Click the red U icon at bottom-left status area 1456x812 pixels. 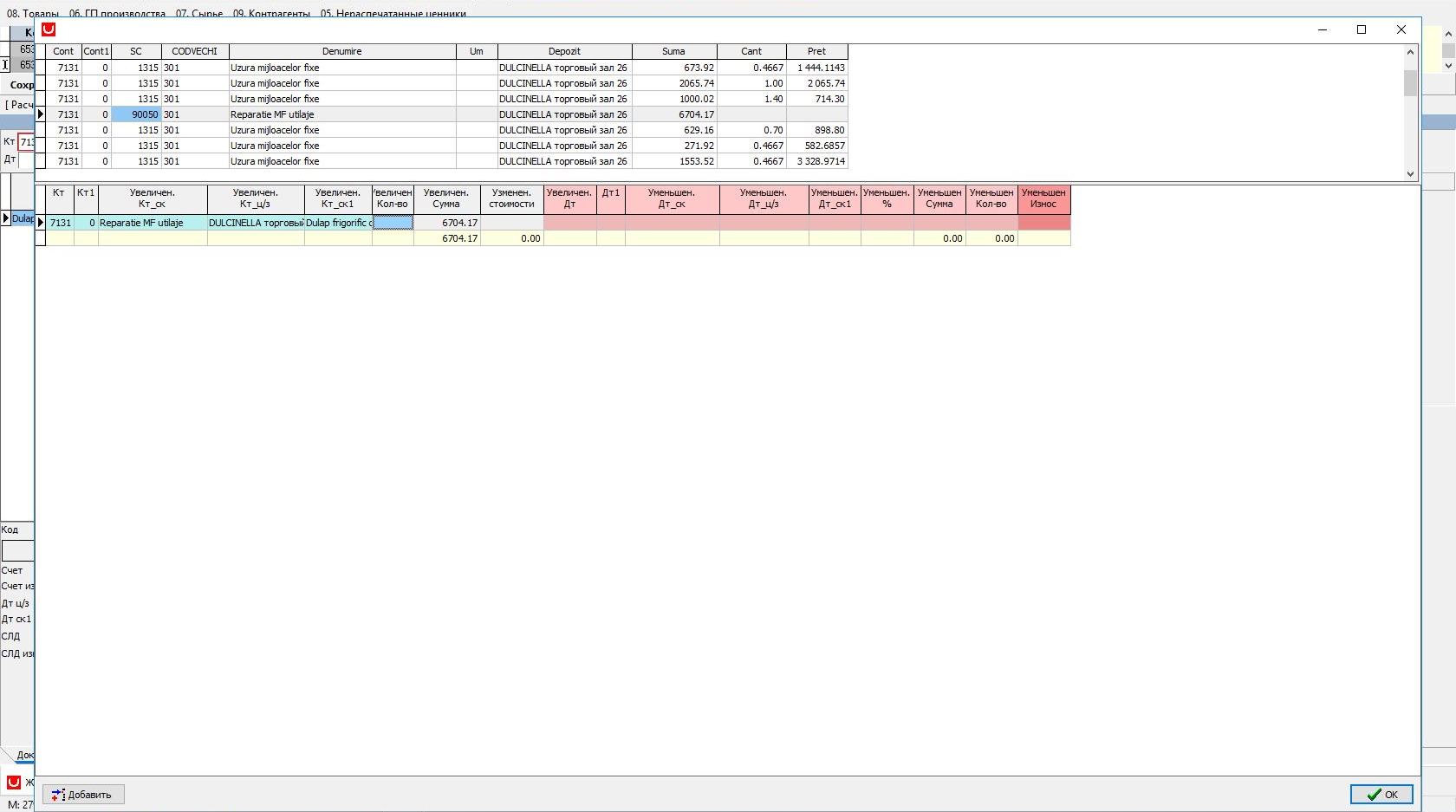click(14, 783)
